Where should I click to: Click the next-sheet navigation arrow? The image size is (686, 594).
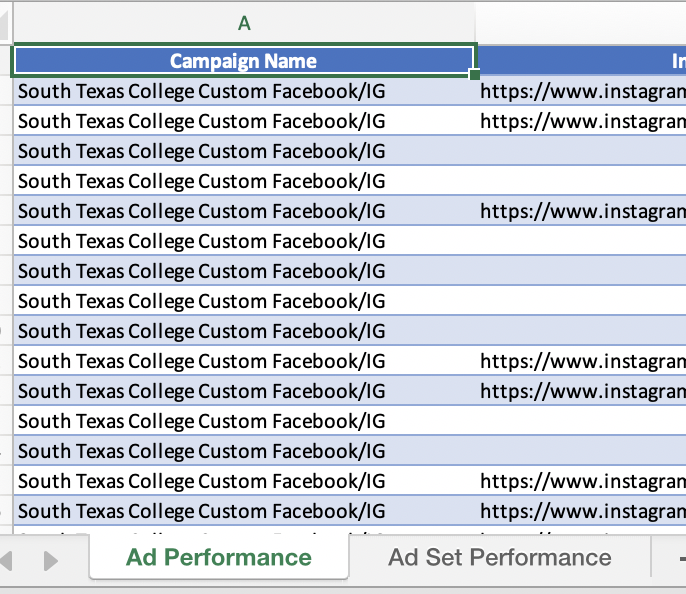coord(50,561)
